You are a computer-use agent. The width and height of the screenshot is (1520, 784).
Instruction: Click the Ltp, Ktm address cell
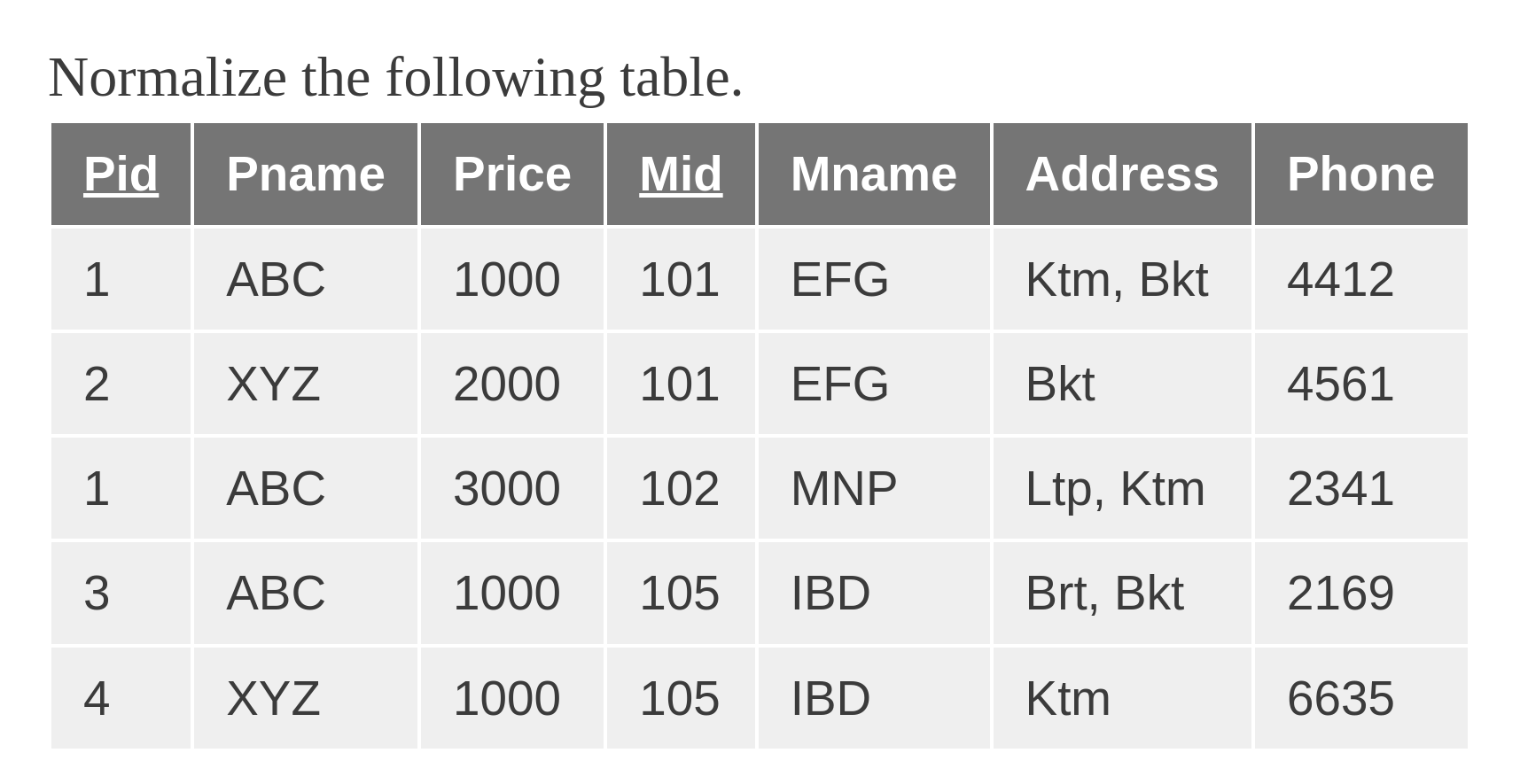coord(1122,488)
